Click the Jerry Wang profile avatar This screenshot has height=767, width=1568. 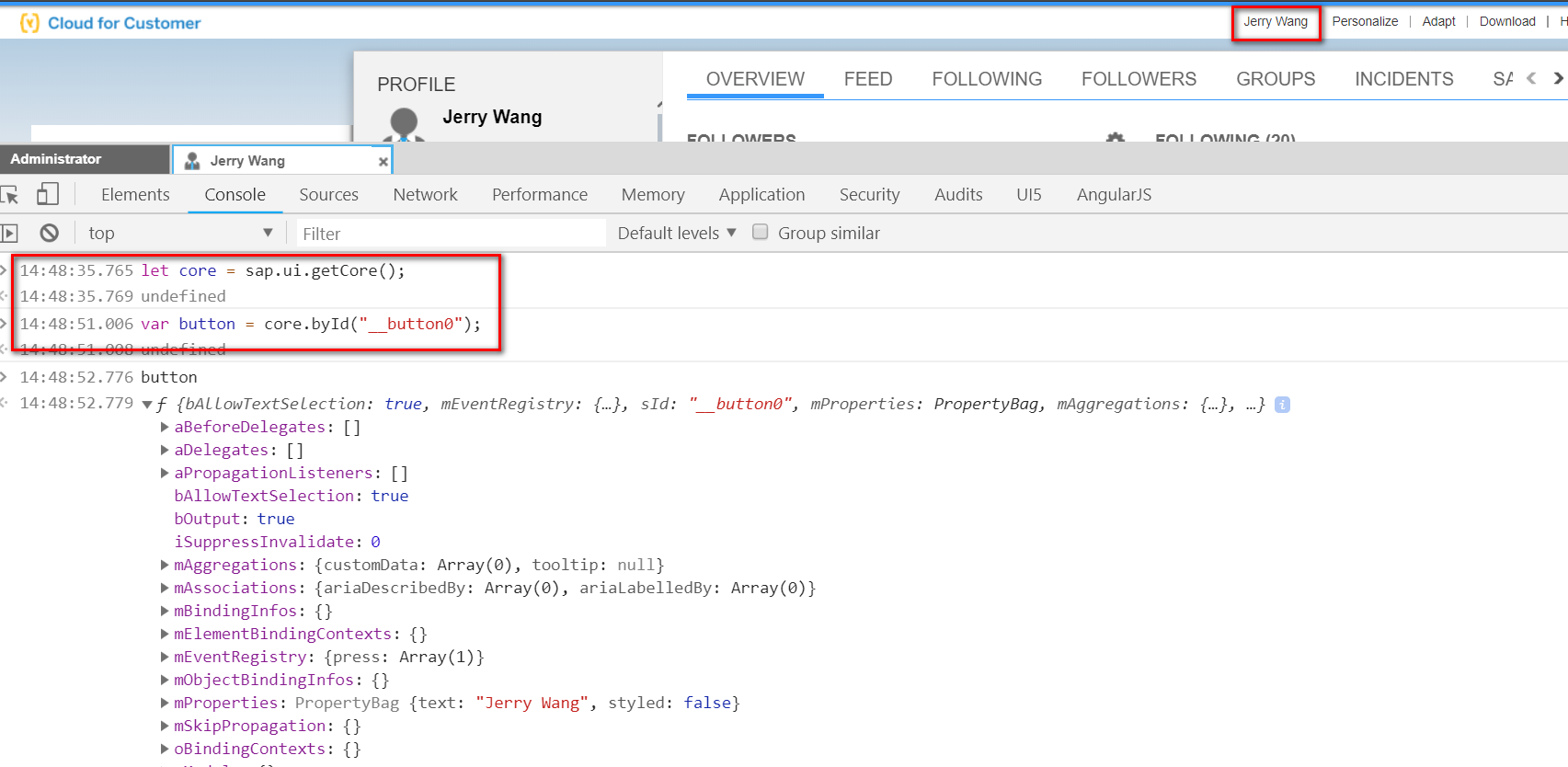coord(405,123)
